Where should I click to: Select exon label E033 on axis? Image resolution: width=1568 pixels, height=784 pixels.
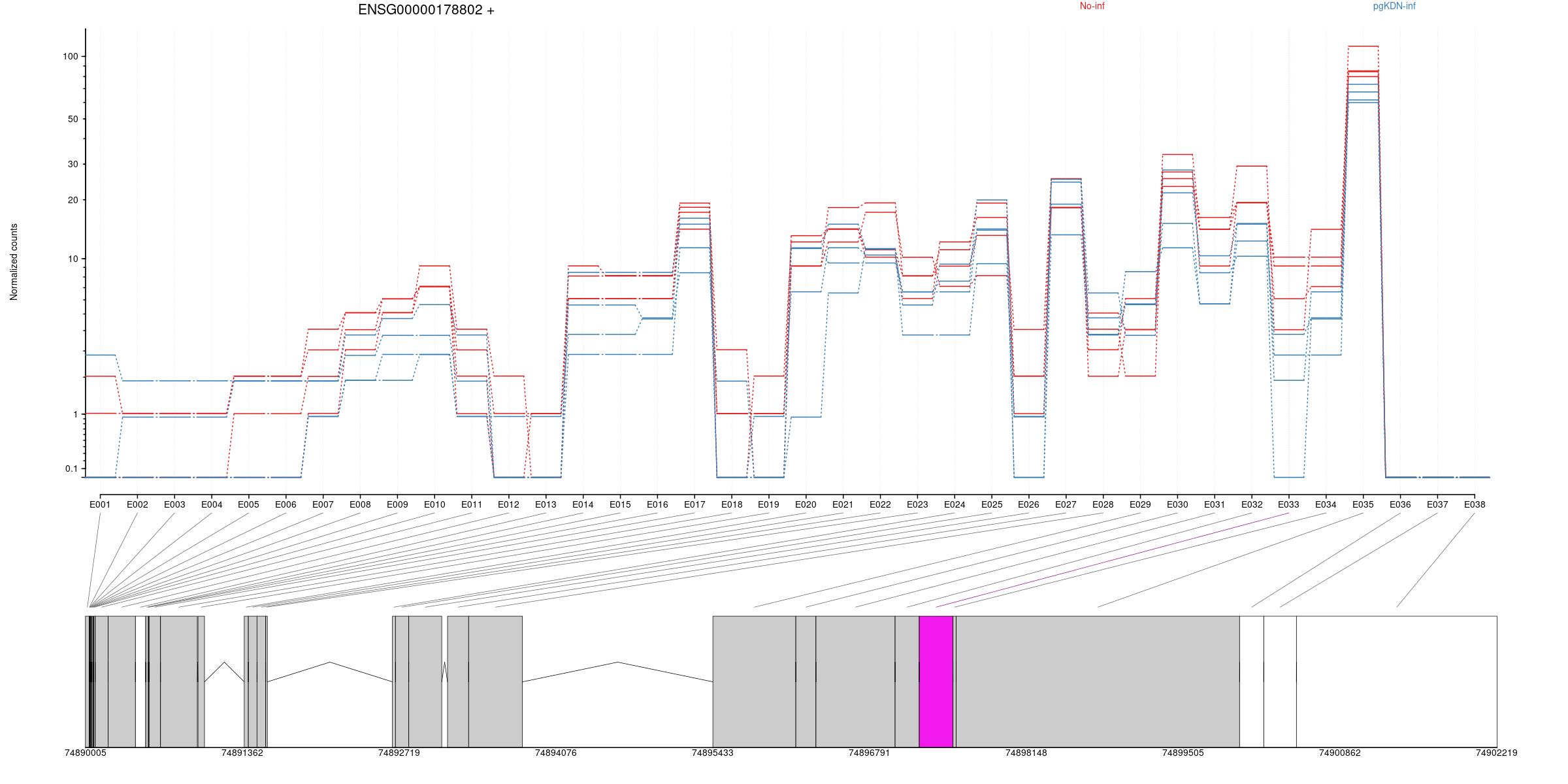click(1288, 504)
